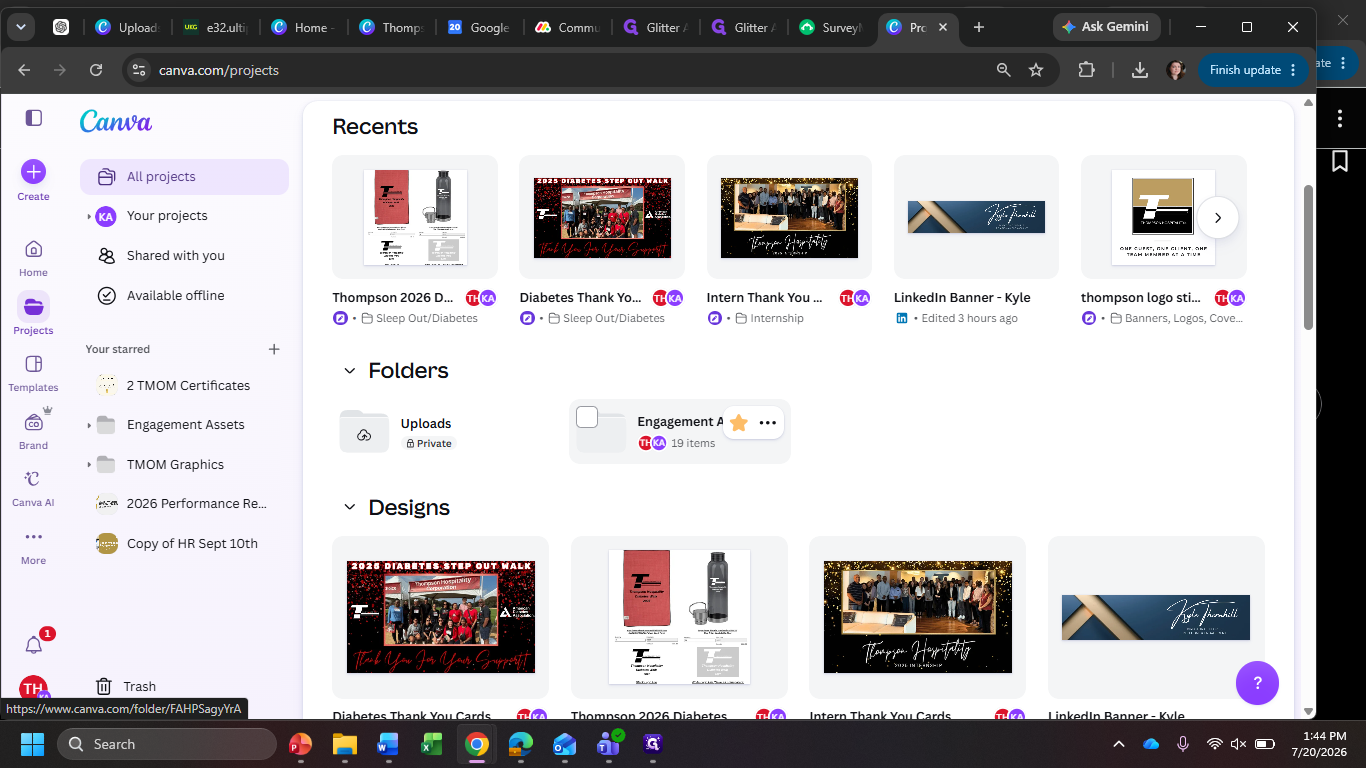The height and width of the screenshot is (768, 1366).
Task: Open 2 TMOM Certificates starred item
Action: pos(184,385)
